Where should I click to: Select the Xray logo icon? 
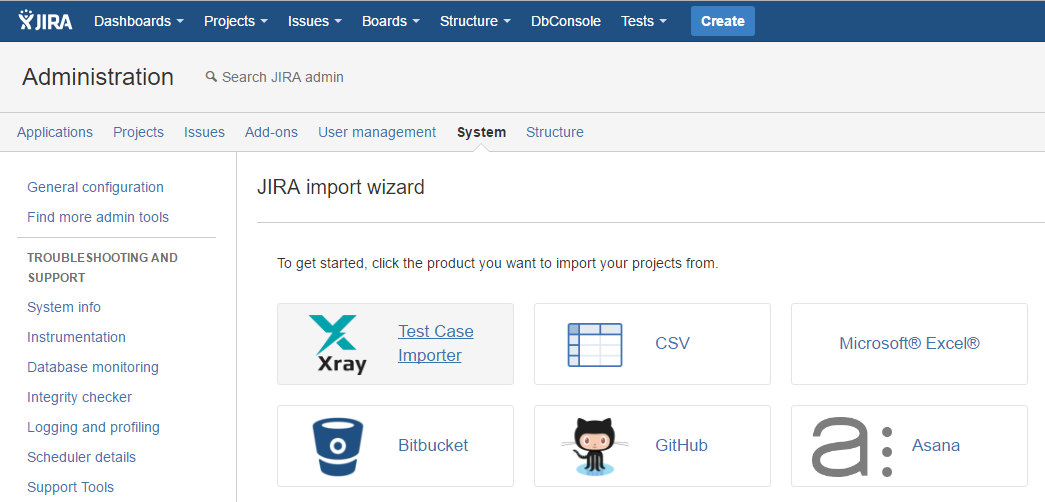(337, 344)
